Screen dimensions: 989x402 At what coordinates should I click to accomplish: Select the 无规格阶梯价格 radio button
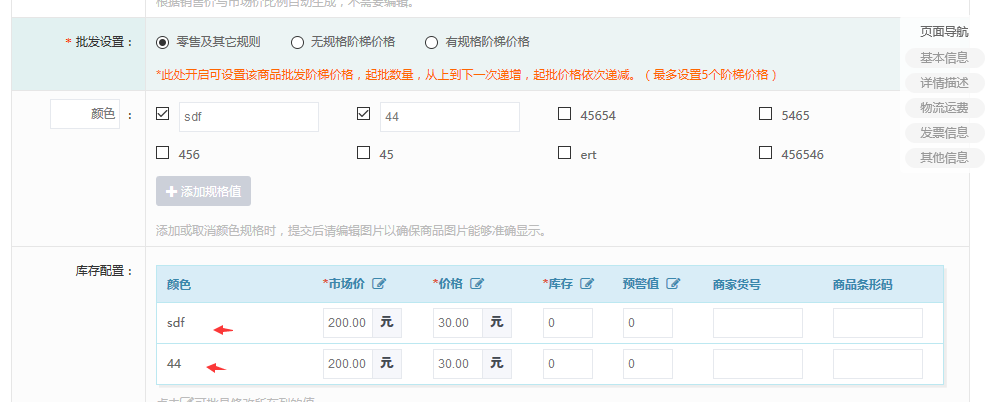pos(297,43)
